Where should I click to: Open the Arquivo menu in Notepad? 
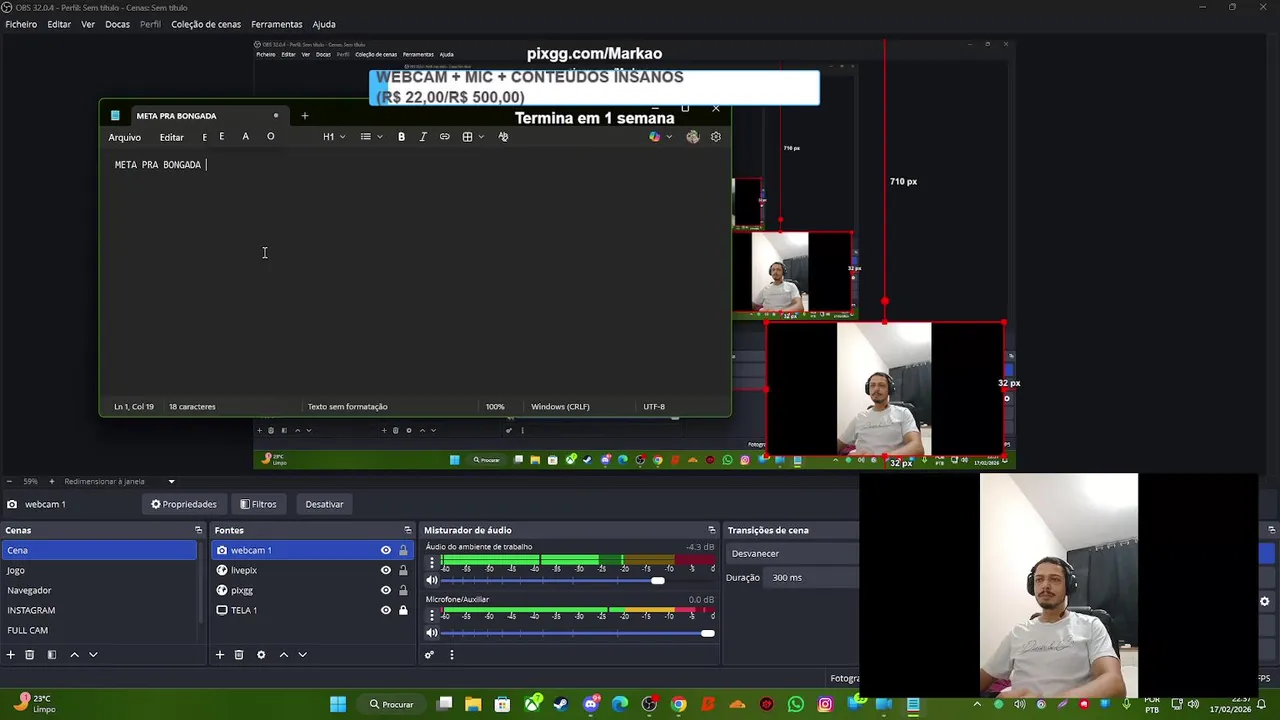click(x=125, y=137)
